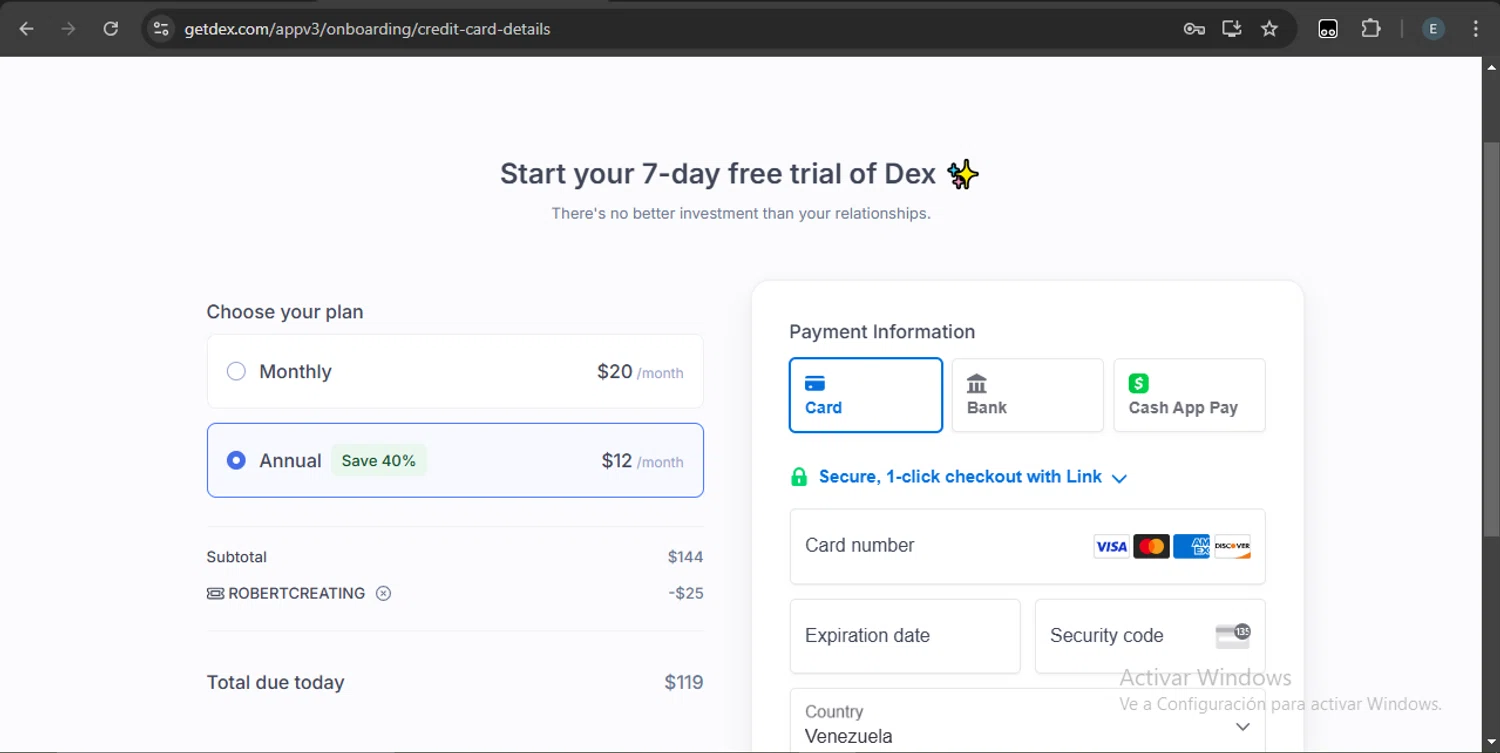Open the Country dropdown showing Venezuela
The image size is (1500, 753).
(x=1028, y=721)
